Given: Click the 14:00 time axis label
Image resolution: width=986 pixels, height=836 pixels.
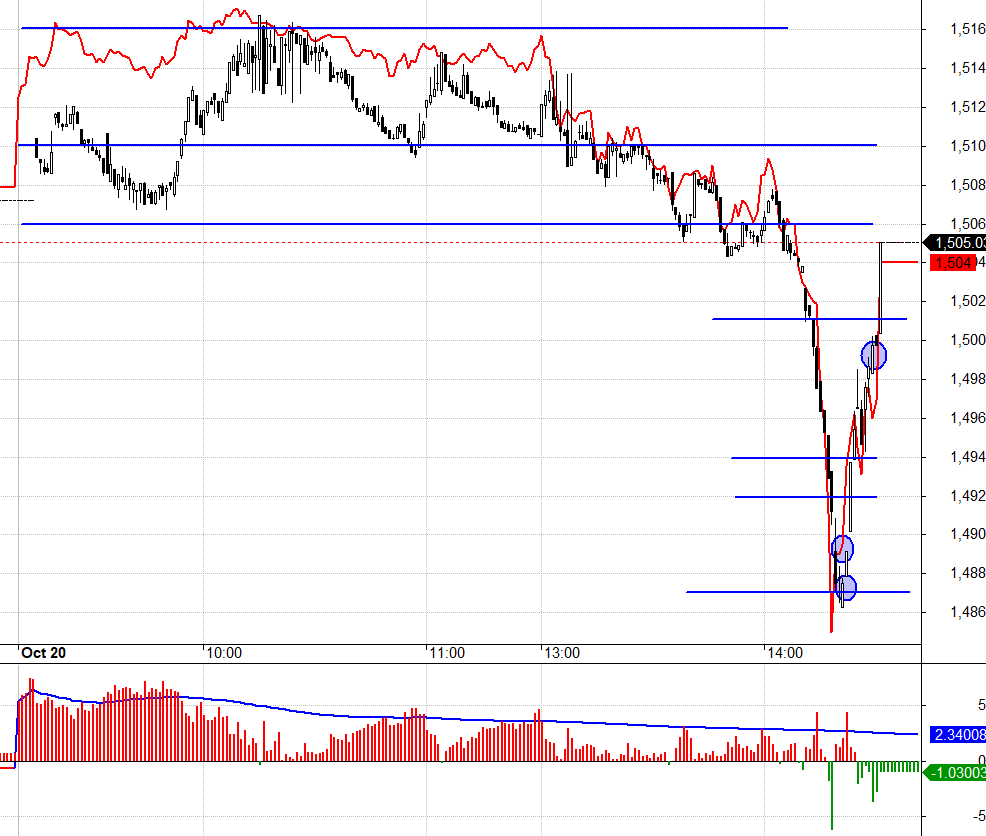Looking at the screenshot, I should [x=785, y=653].
